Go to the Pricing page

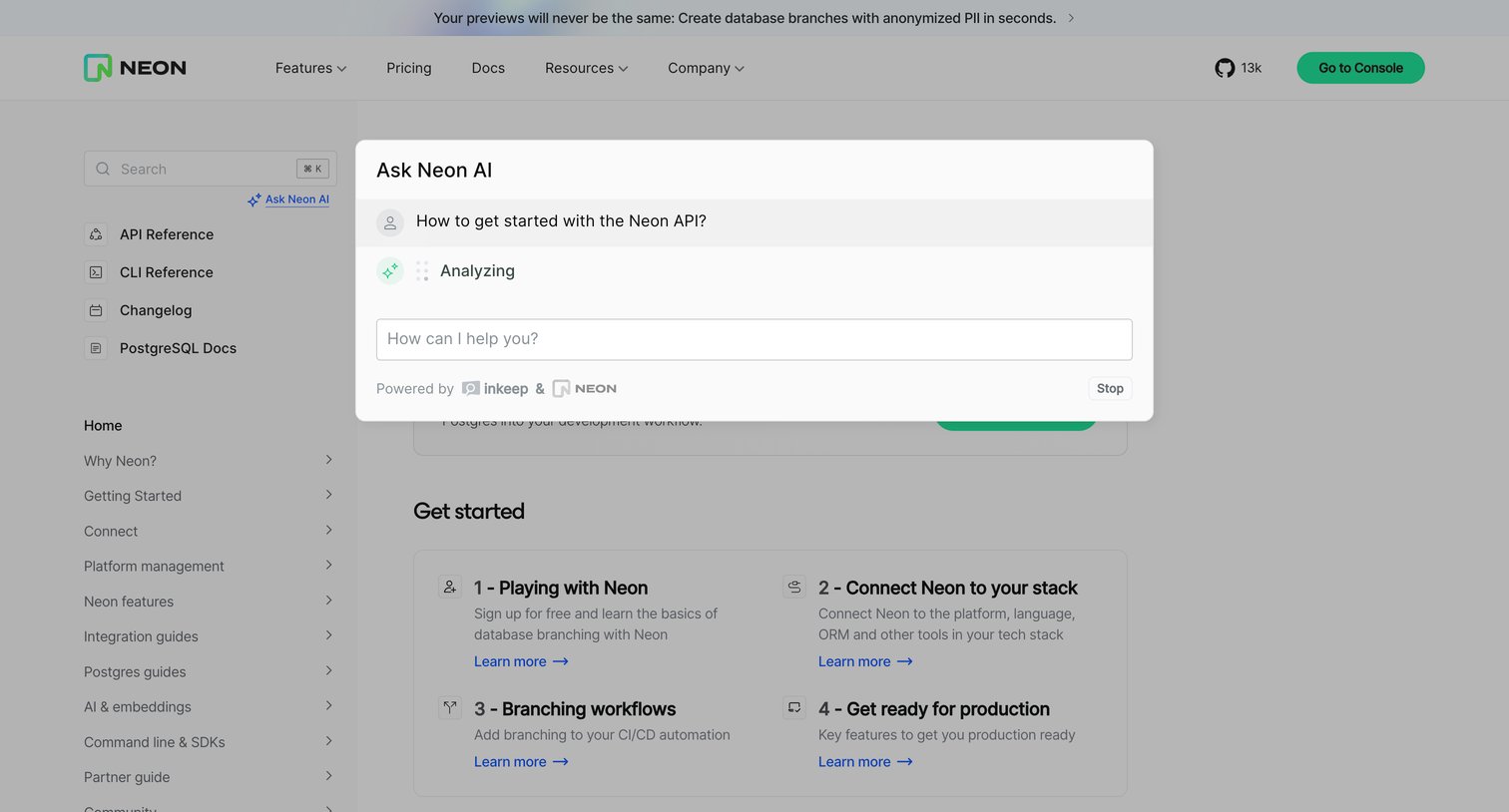tap(409, 68)
